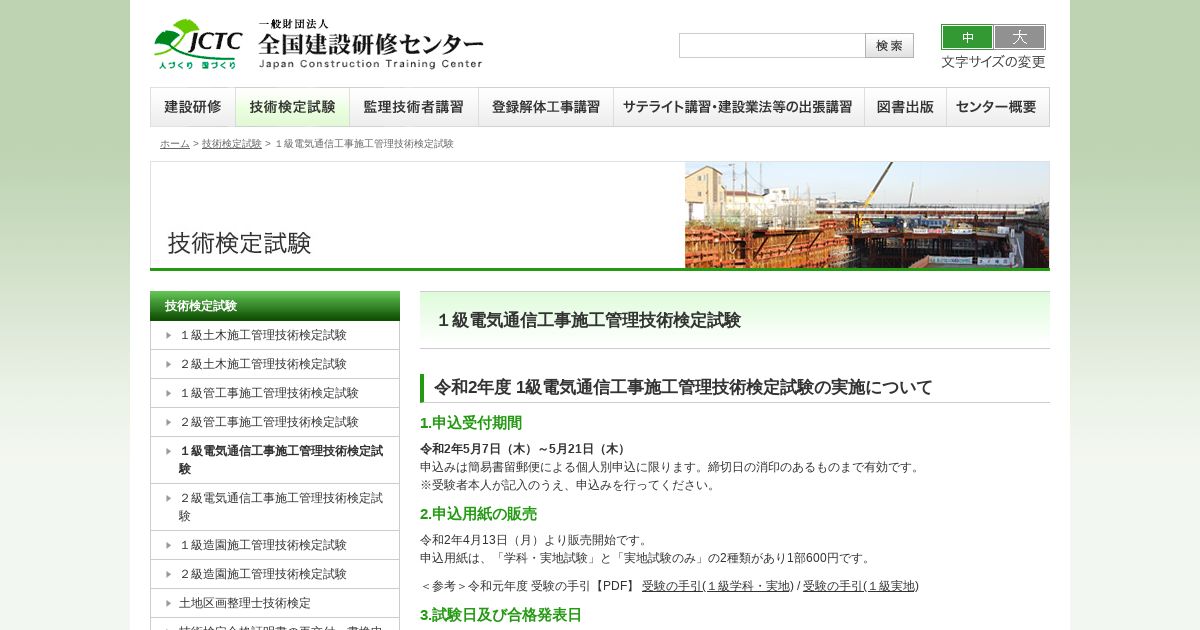This screenshot has height=630, width=1200.
Task: Click the 3.試験日及び合格発表日 heading
Action: (501, 615)
